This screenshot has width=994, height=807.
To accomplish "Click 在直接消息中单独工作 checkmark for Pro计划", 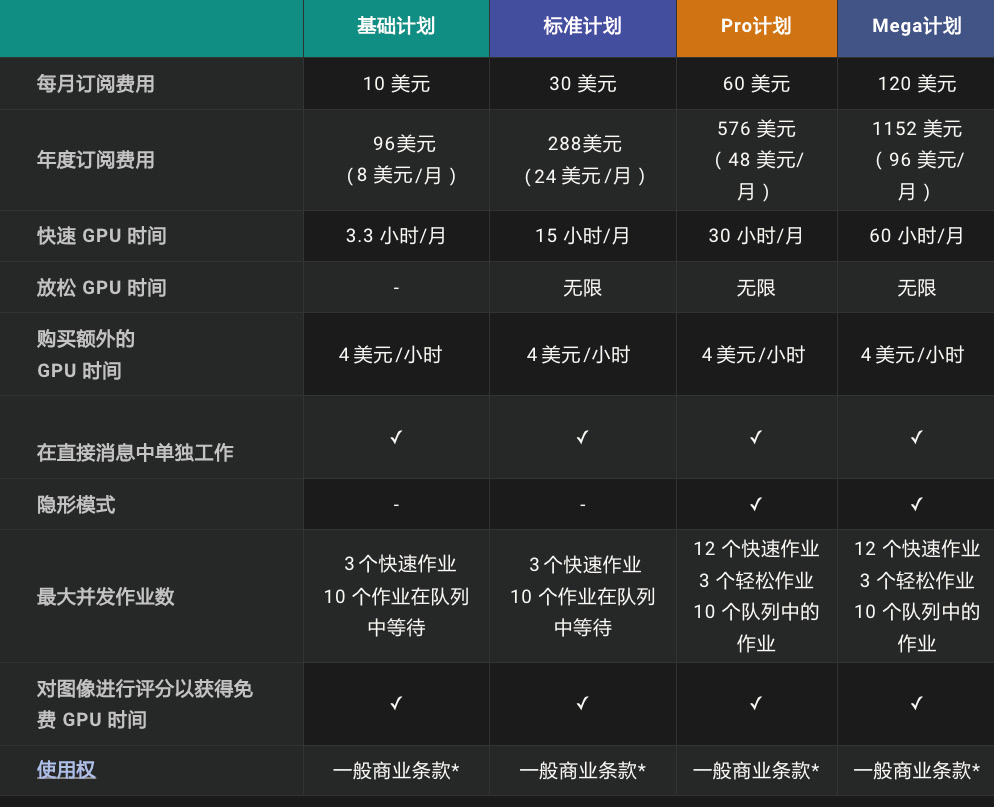I will 756,437.
